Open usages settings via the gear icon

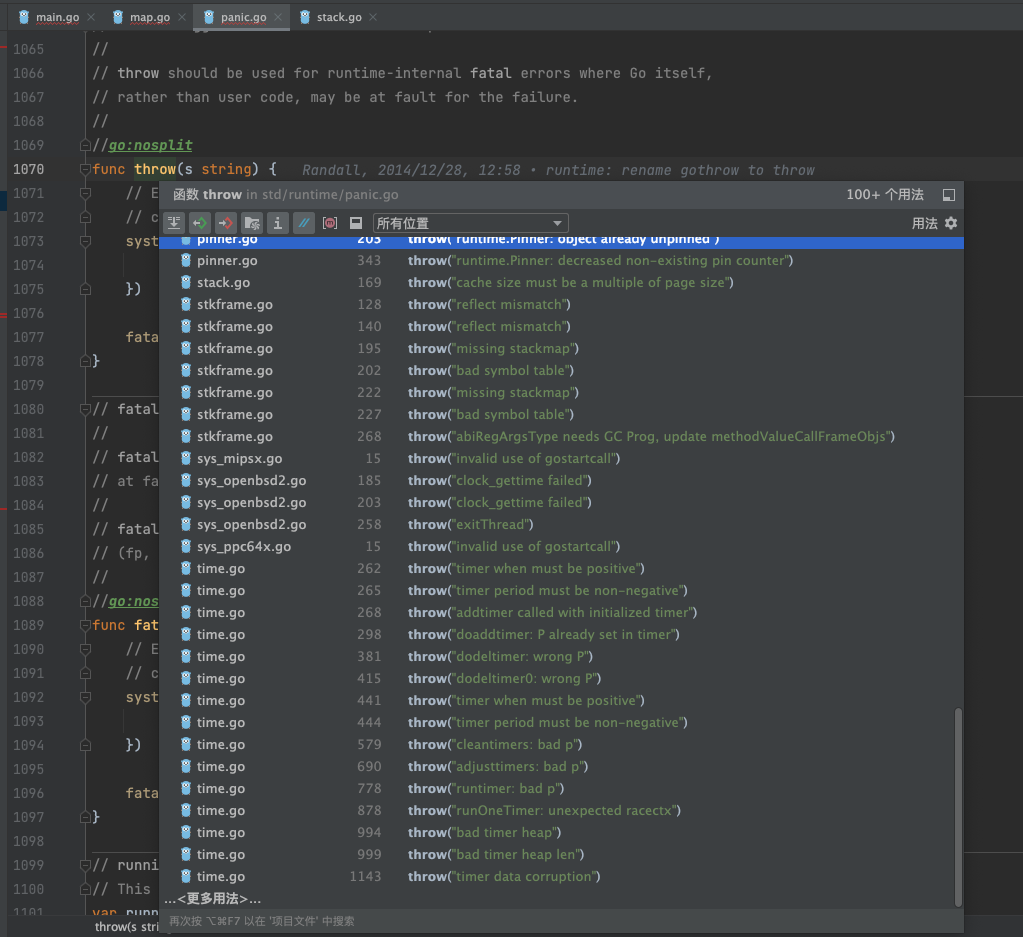[x=951, y=223]
